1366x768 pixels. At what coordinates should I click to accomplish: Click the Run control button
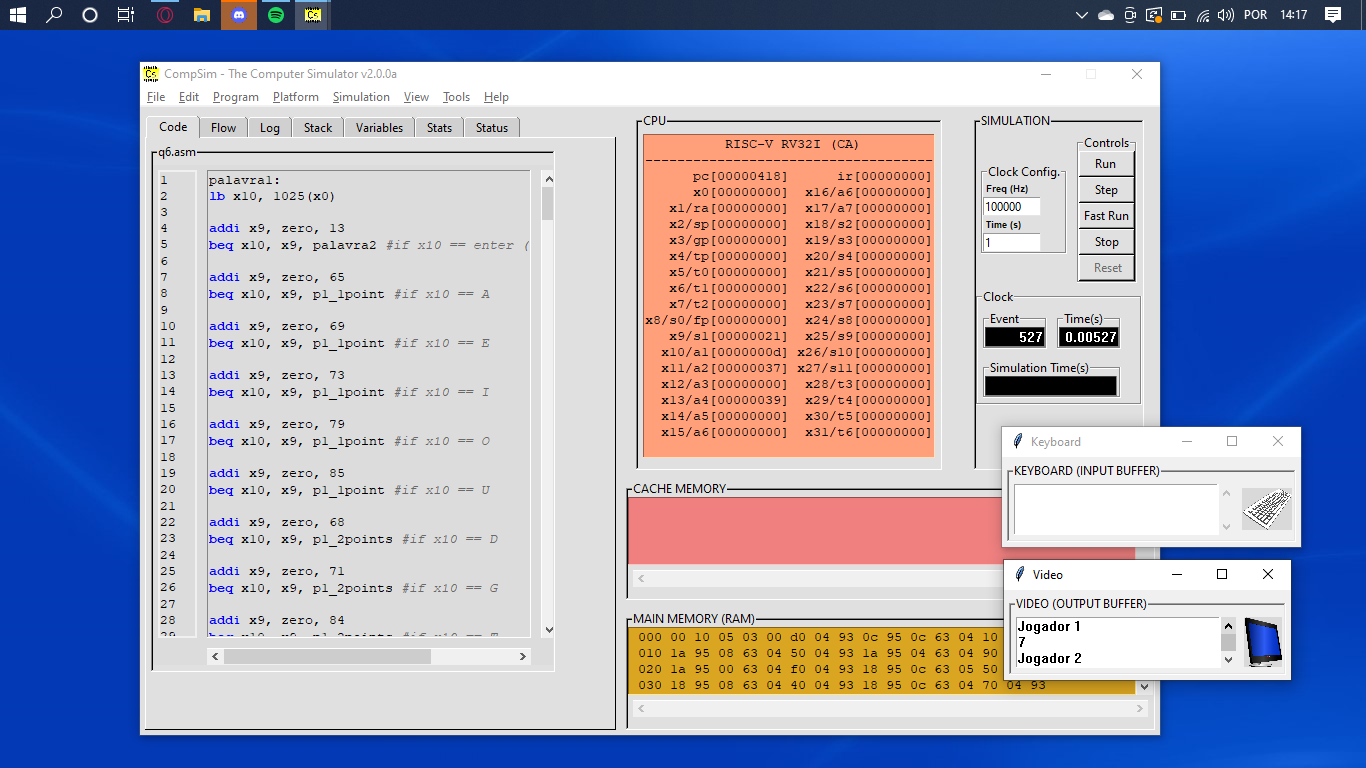pyautogui.click(x=1106, y=163)
